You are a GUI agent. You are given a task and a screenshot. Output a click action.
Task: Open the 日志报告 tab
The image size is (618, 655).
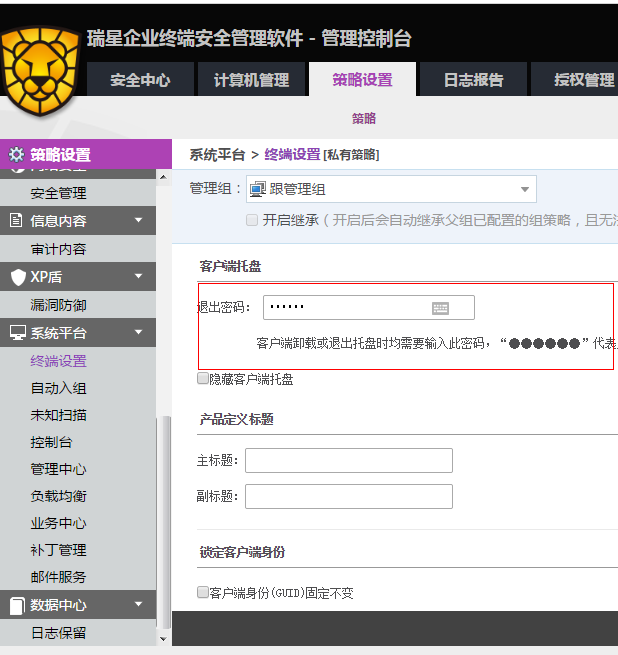click(473, 79)
